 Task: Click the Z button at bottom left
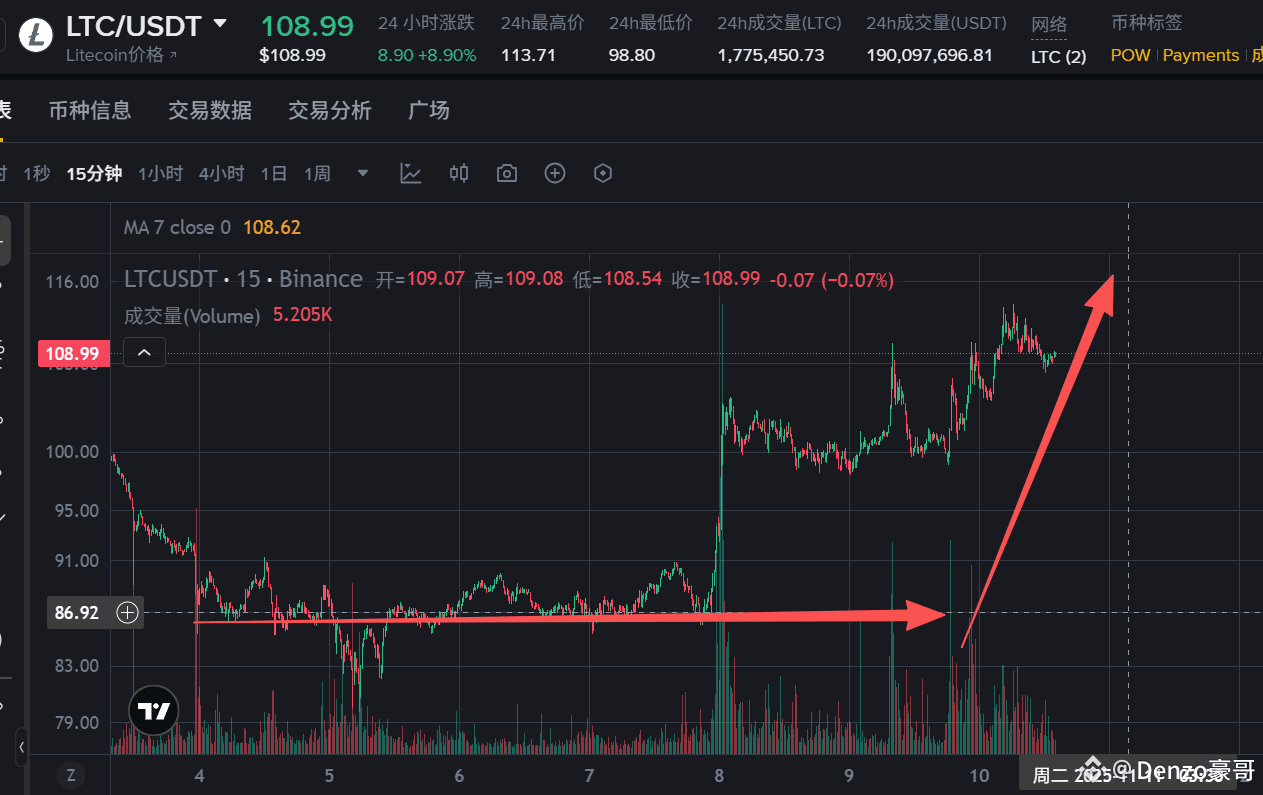(70, 775)
